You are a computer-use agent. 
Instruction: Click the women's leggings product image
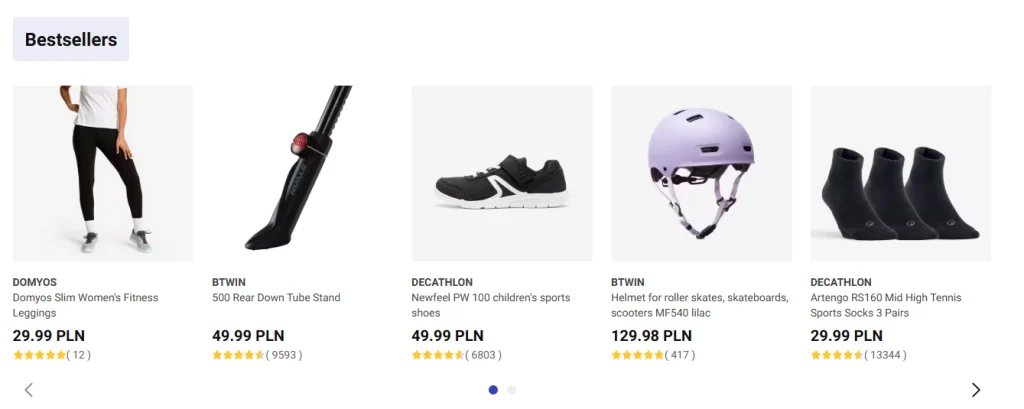pos(103,173)
